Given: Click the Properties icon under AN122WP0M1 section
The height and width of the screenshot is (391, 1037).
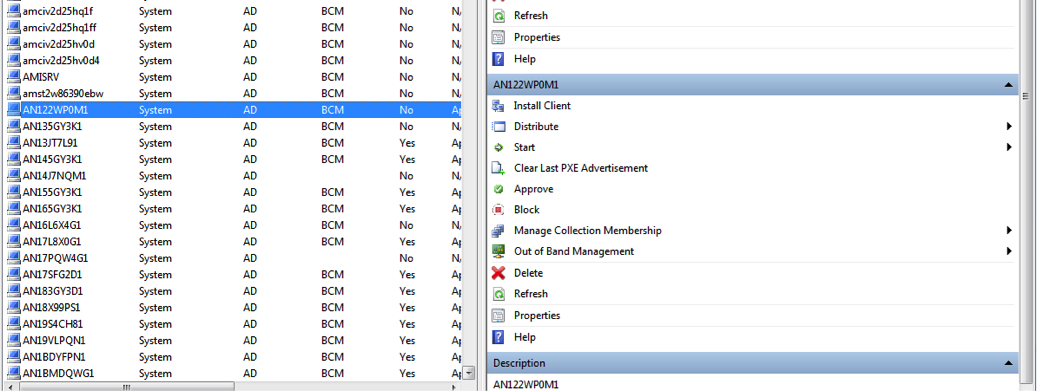Looking at the screenshot, I should pos(499,316).
